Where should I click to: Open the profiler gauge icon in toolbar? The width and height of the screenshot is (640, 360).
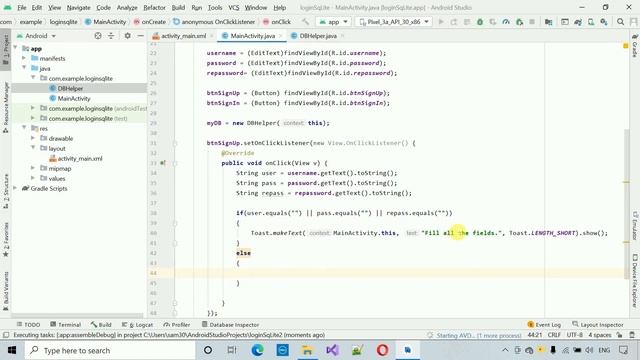[506, 22]
